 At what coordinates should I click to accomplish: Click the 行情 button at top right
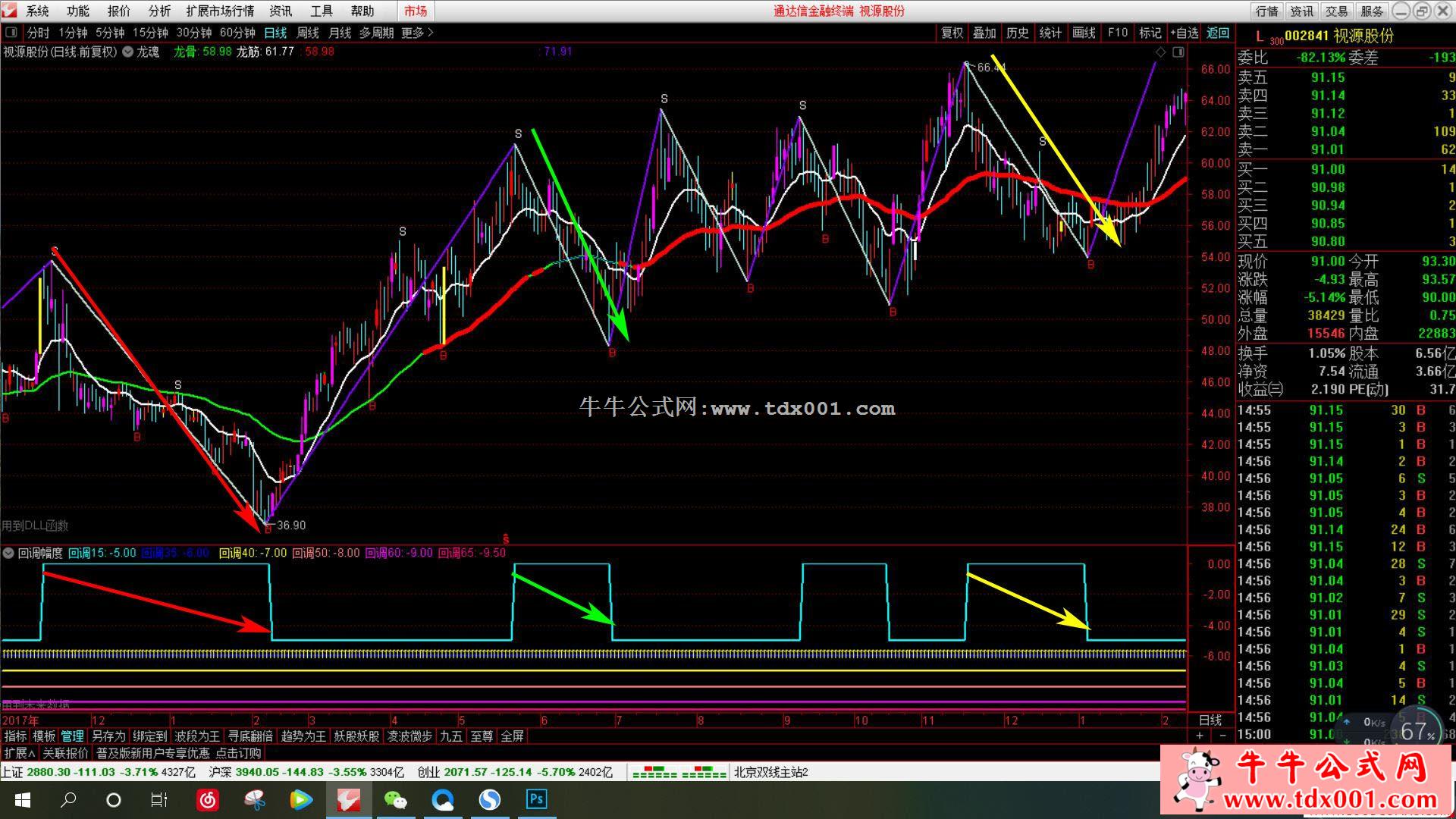point(1266,11)
